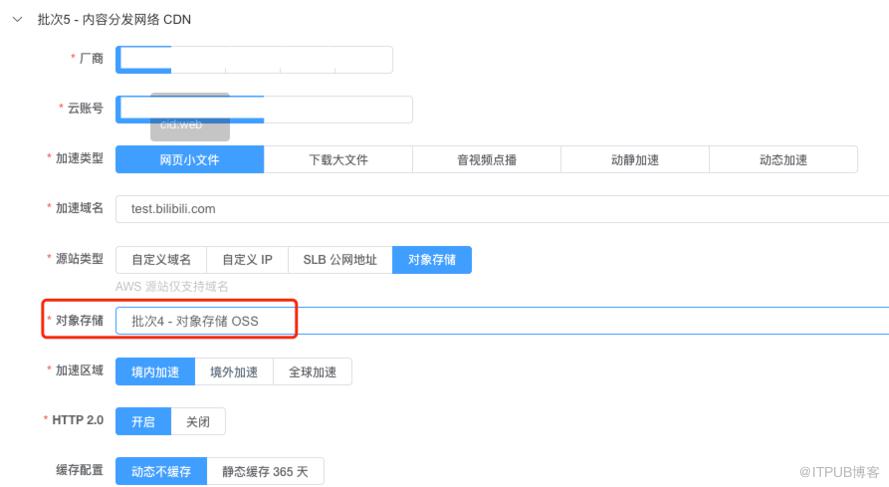The image size is (889, 487).
Task: Enable HTTP 2.0 with 开启
Action: (143, 422)
